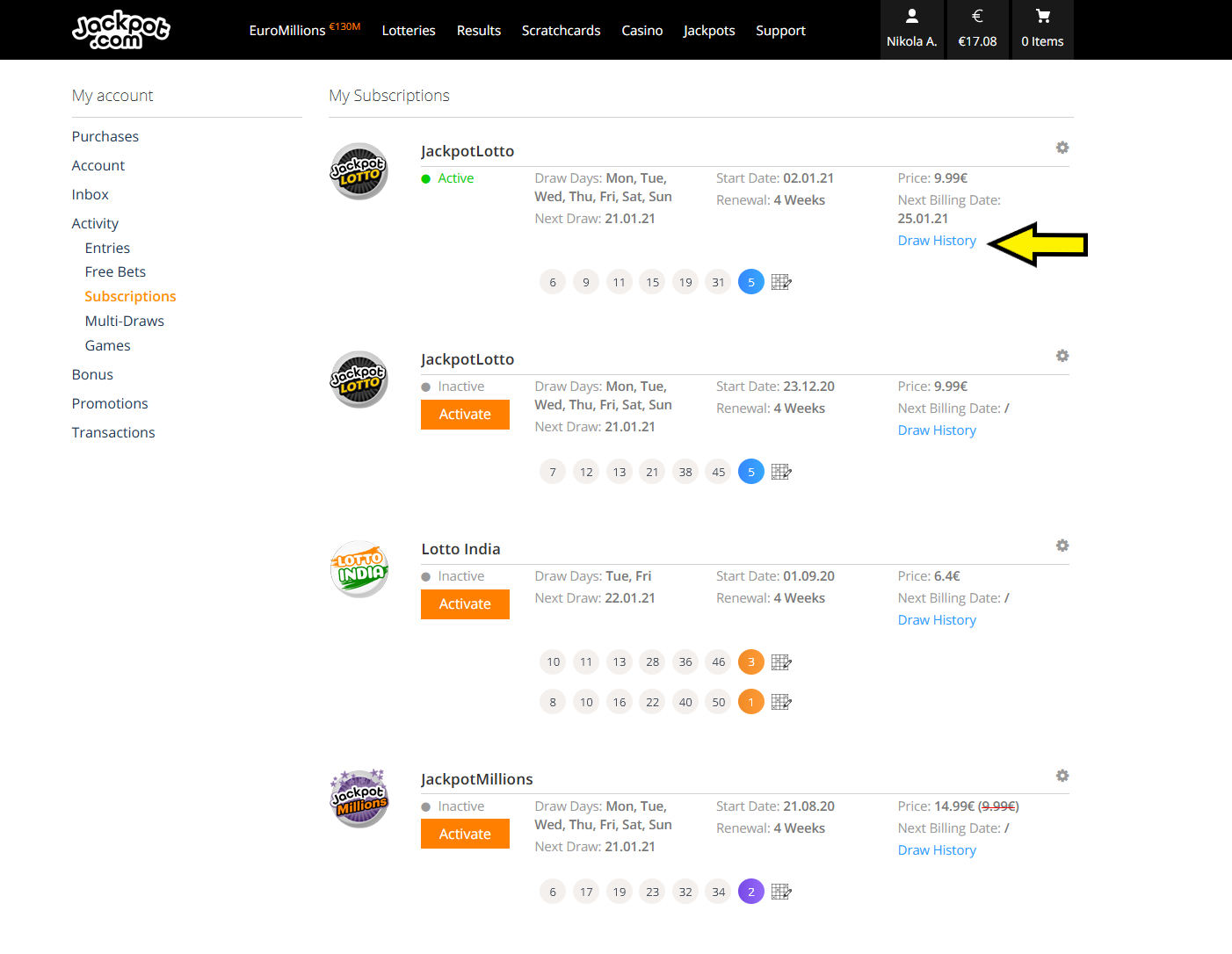View Draw History for active JackpotLotto
1232x954 pixels.
click(937, 241)
